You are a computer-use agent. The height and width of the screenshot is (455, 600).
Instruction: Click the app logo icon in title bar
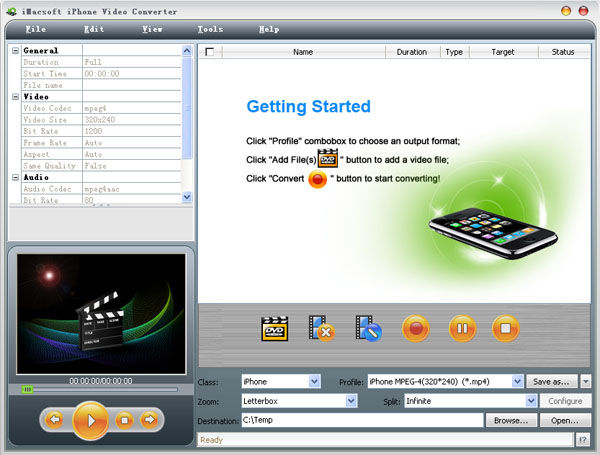pos(12,11)
